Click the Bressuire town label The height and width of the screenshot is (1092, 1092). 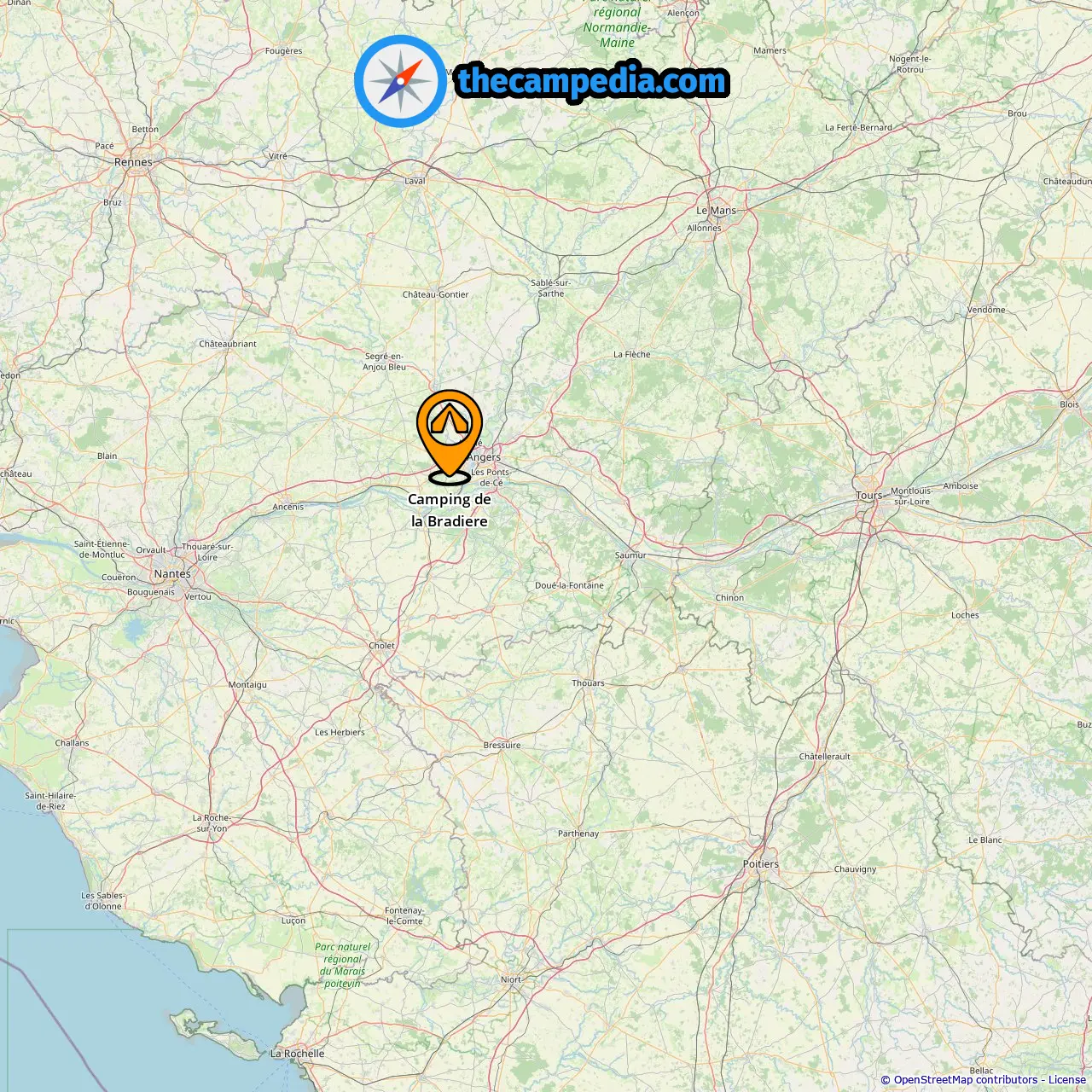(x=502, y=746)
